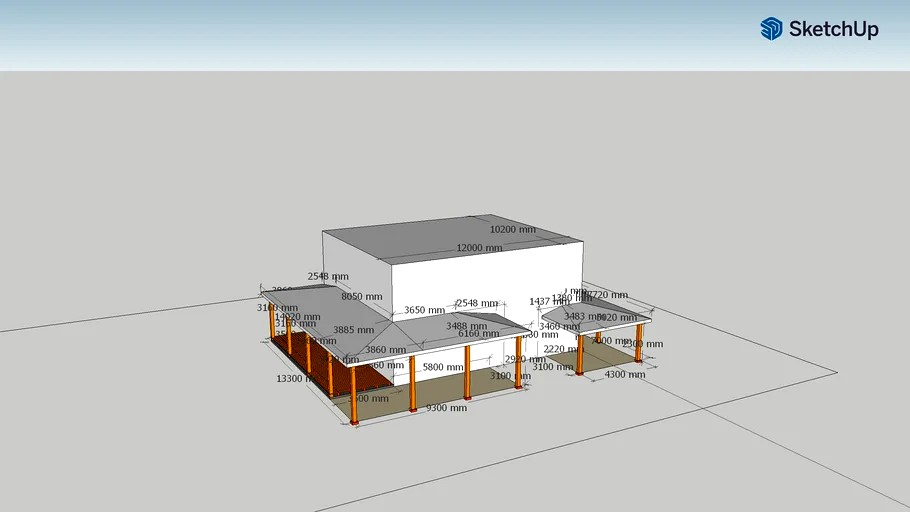
Task: Select the 4300 mm dimension label
Action: (x=625, y=374)
